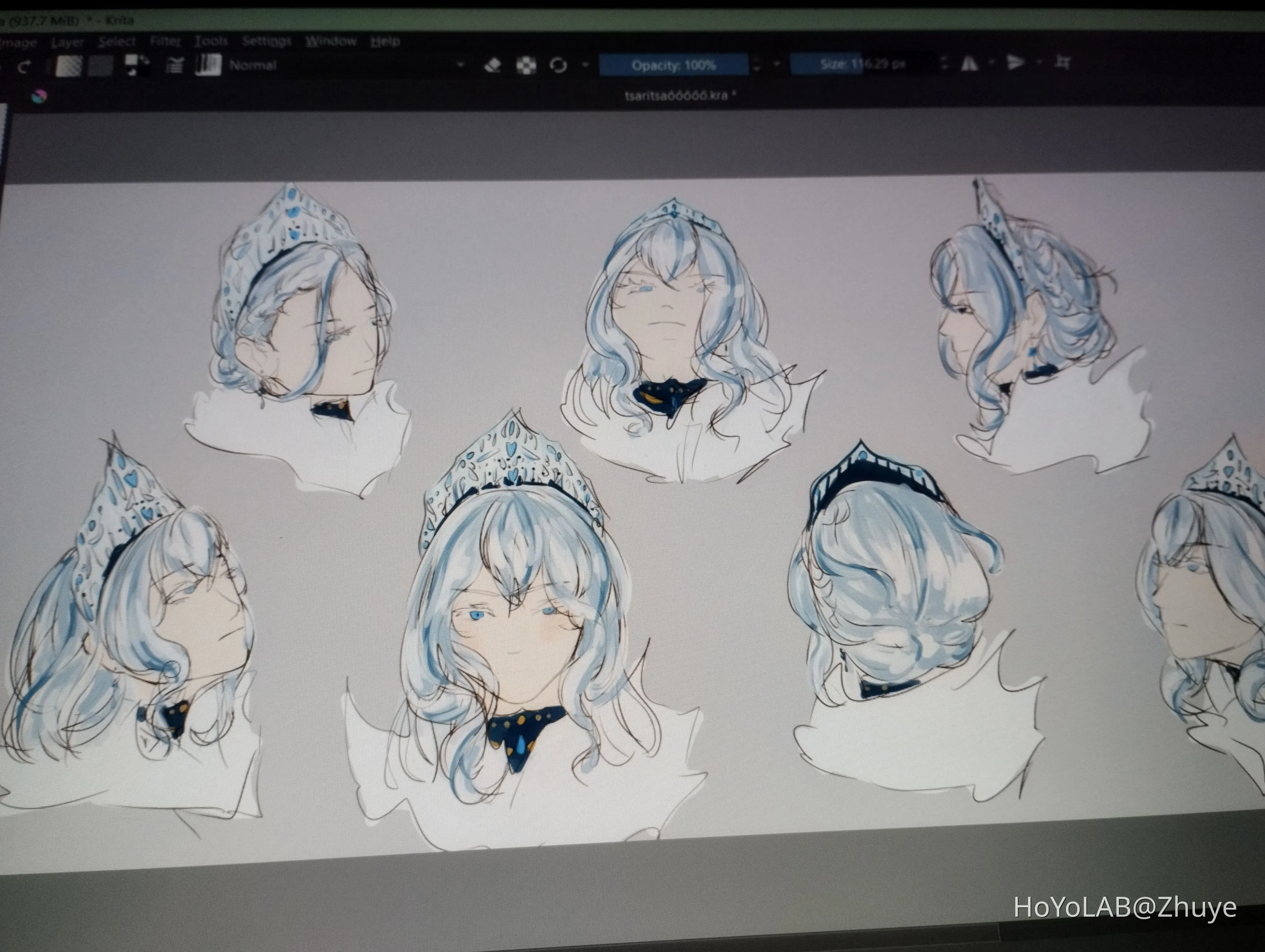Image resolution: width=1265 pixels, height=952 pixels.
Task: Toggle eraser mode
Action: click(492, 65)
